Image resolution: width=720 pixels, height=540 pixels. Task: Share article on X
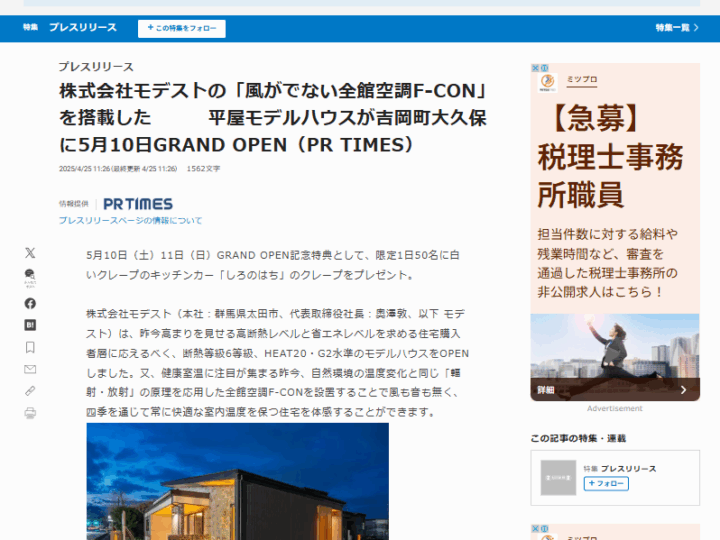click(x=30, y=253)
